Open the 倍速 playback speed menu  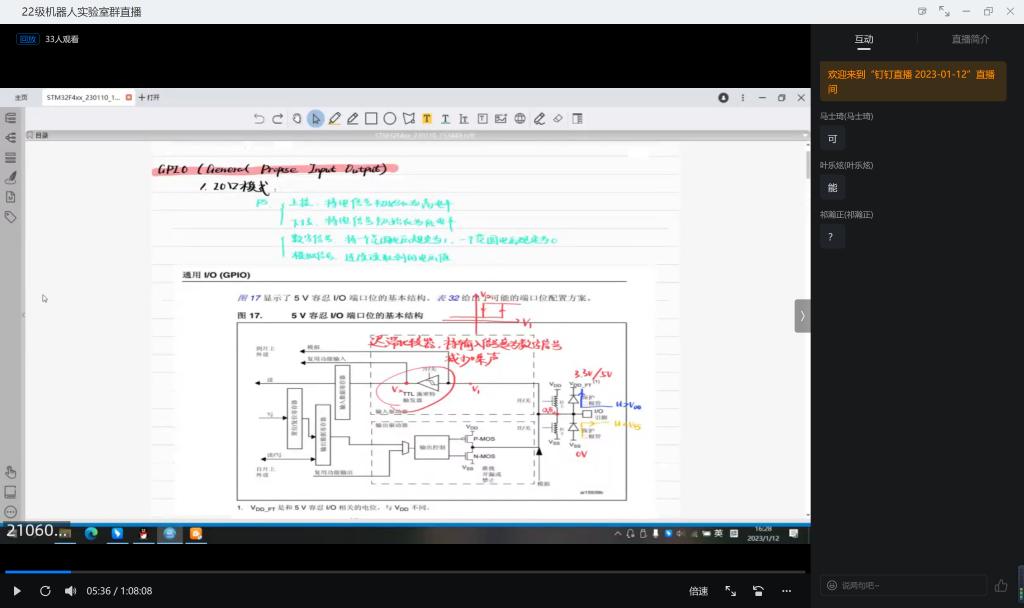pos(698,591)
